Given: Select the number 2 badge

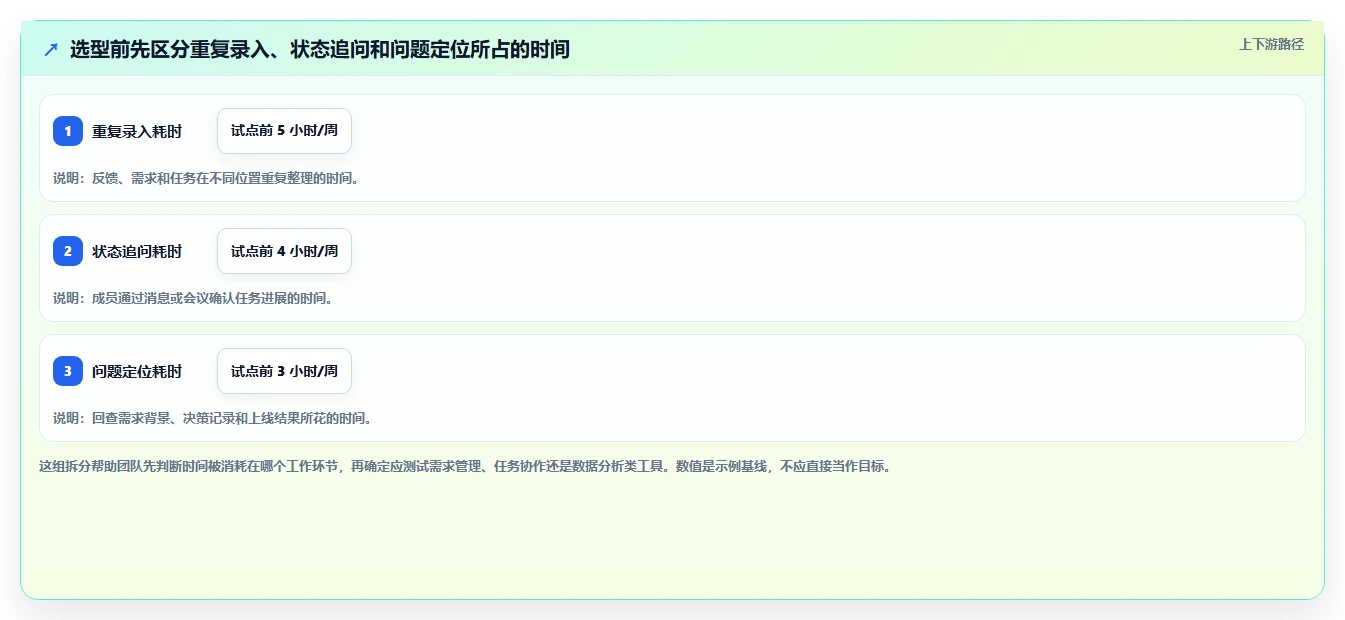Looking at the screenshot, I should pos(68,251).
